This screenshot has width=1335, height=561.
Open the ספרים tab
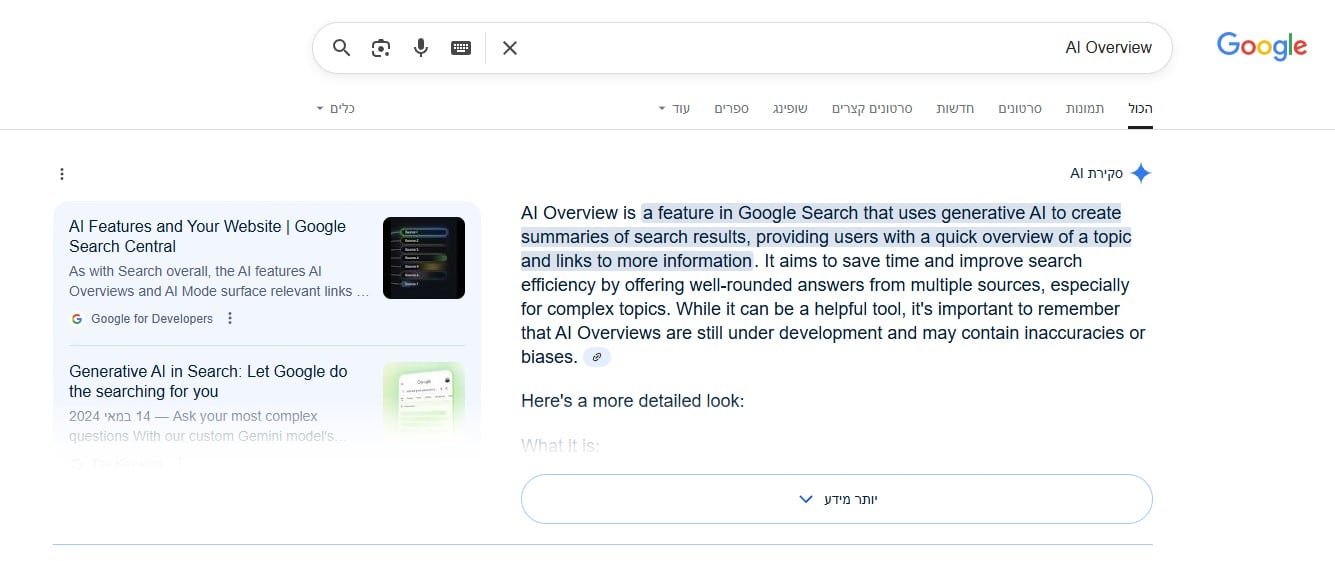(732, 108)
